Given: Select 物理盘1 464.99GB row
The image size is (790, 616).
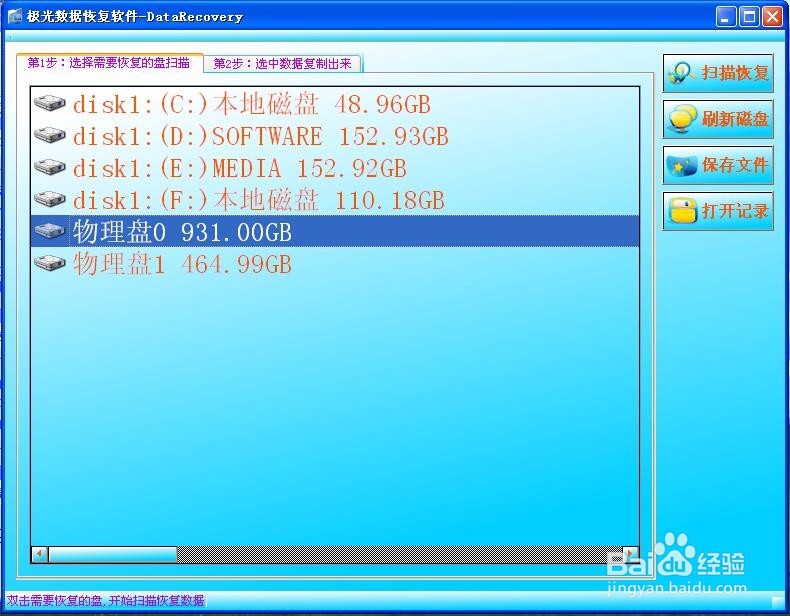Looking at the screenshot, I should [x=335, y=263].
